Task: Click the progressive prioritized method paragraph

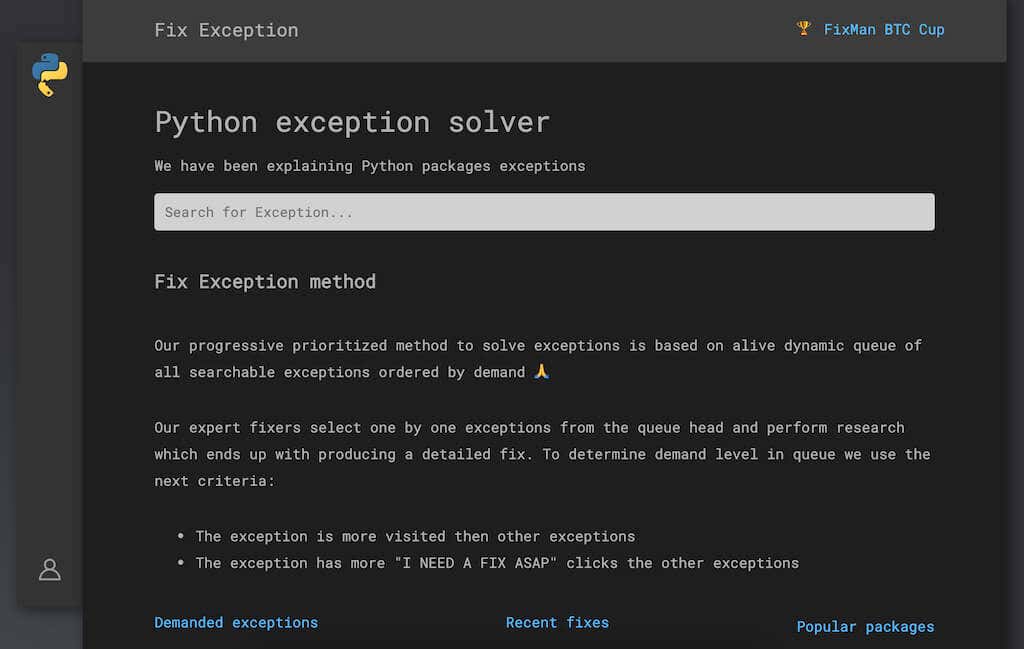Action: coord(538,358)
